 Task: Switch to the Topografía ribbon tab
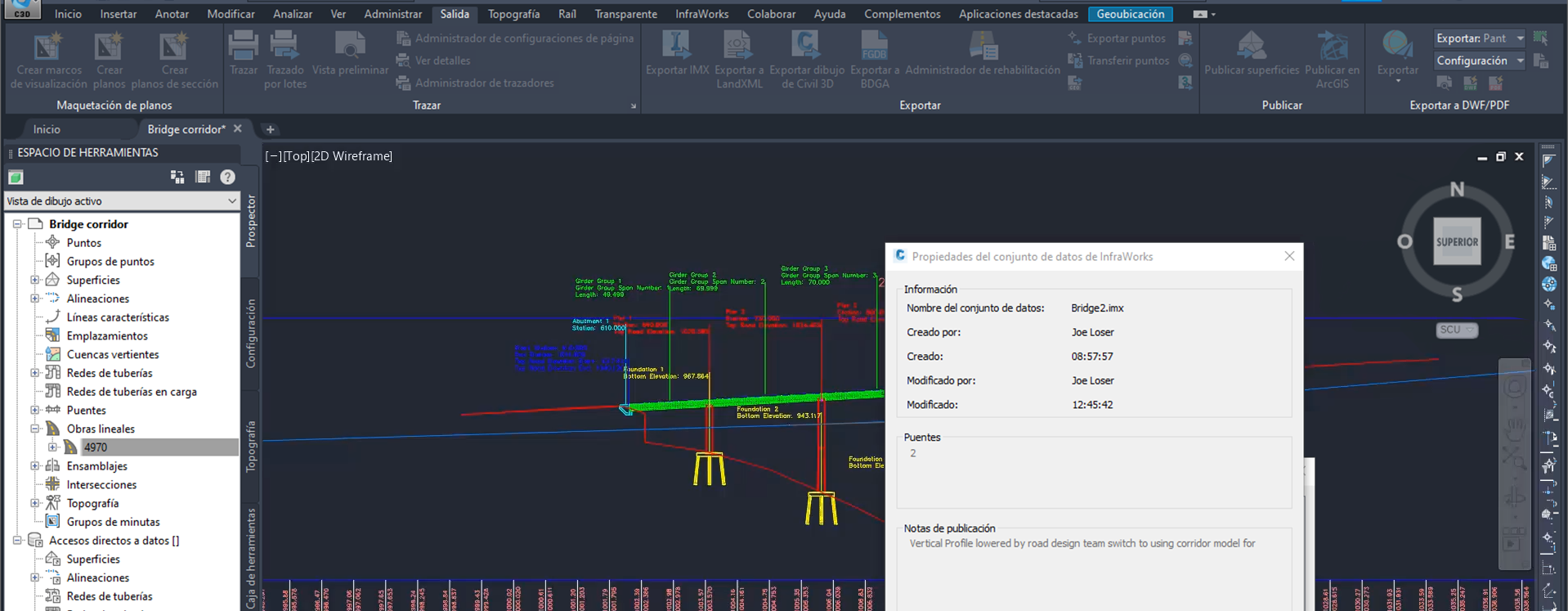click(513, 14)
